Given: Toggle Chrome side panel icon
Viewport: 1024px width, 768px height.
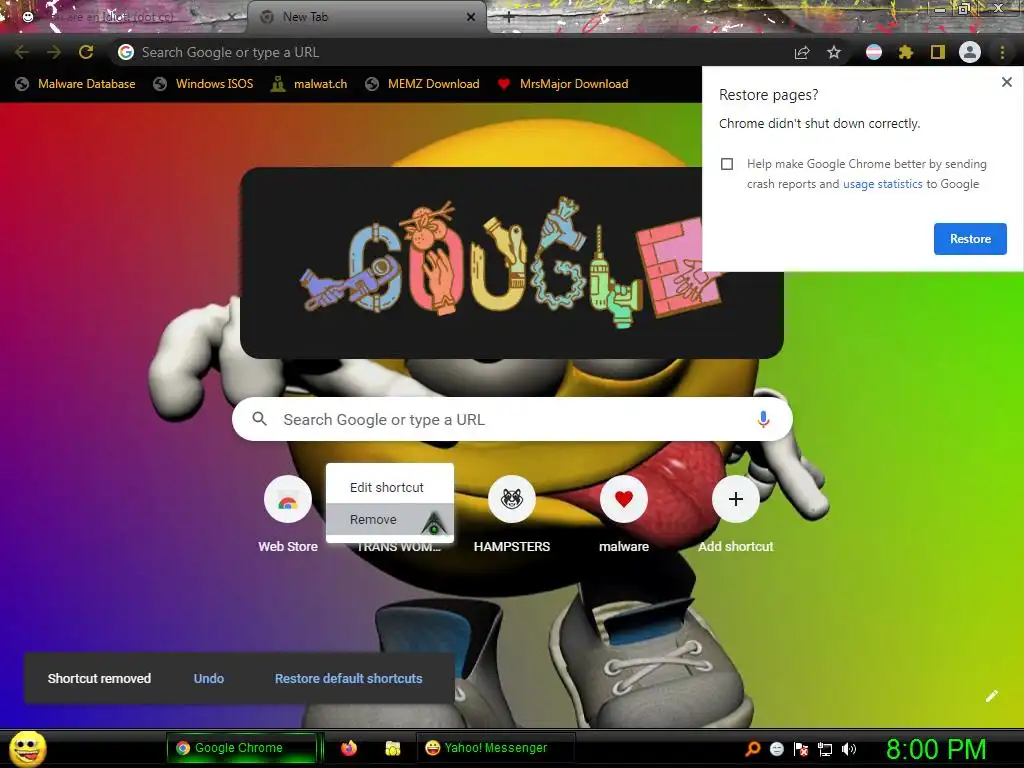Looking at the screenshot, I should point(938,52).
